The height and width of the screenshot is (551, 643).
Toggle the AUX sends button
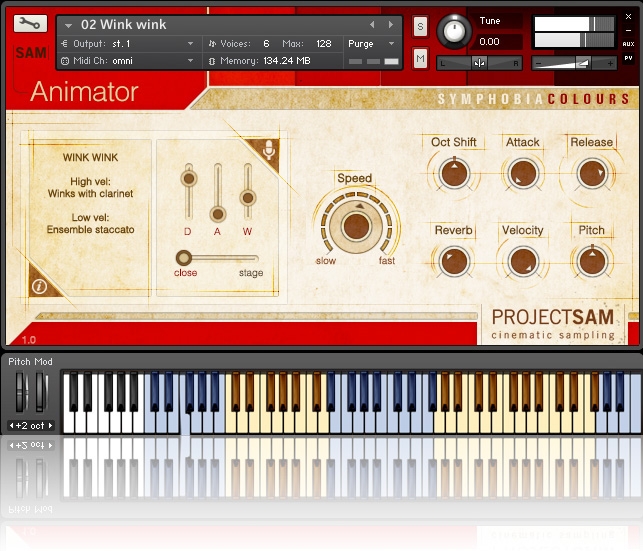pyautogui.click(x=628, y=44)
